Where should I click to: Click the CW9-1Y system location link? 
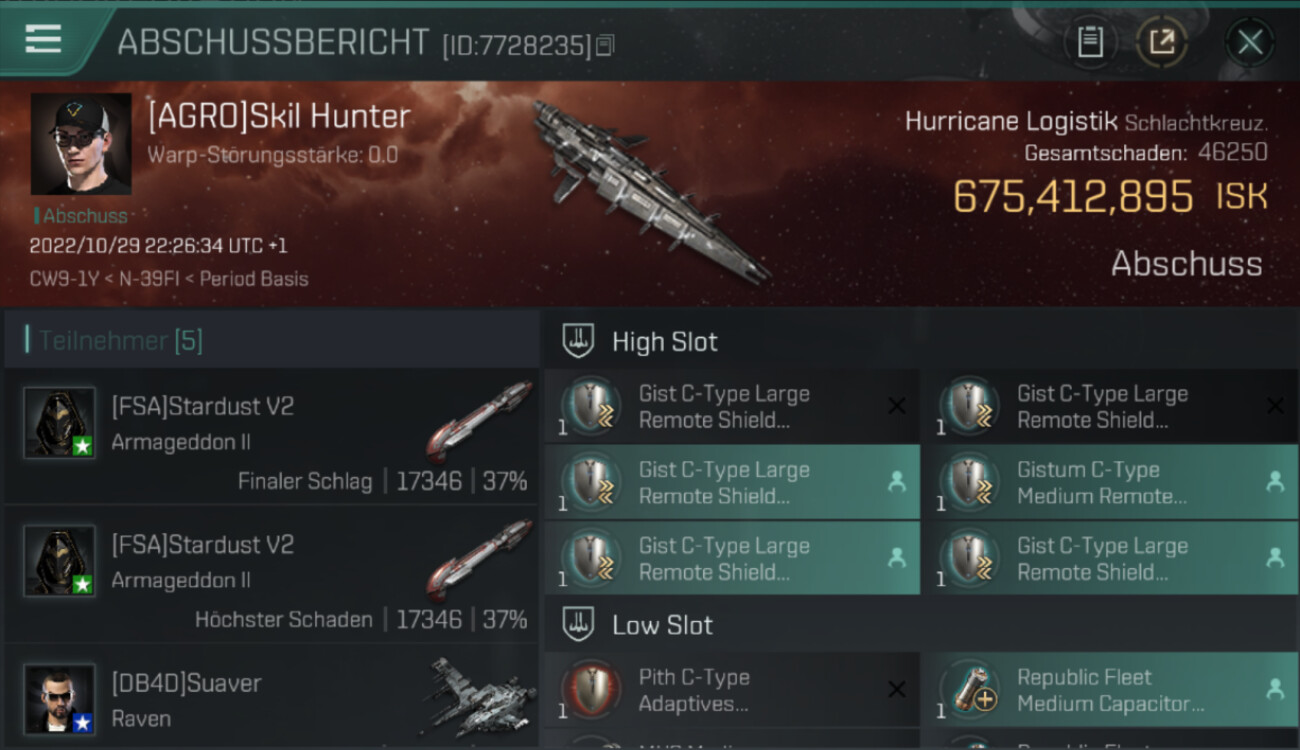coord(64,278)
